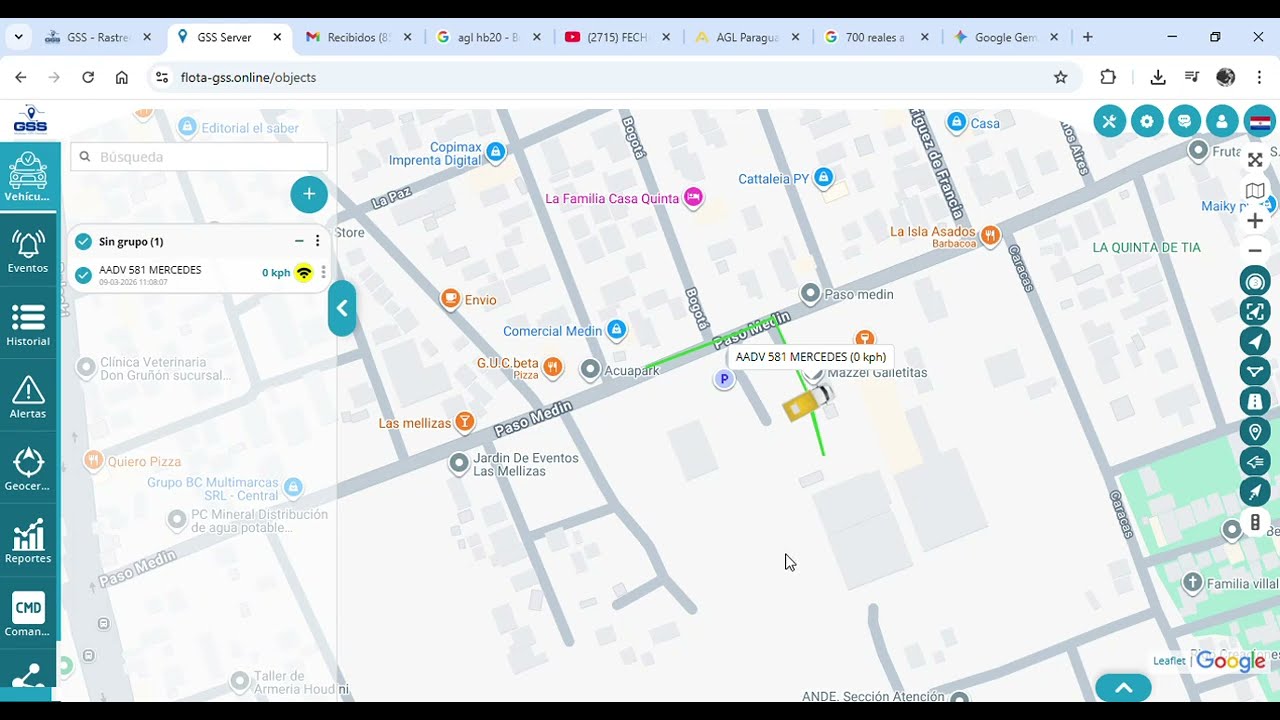1280x720 pixels.
Task: Expand the bottom panel up-chevron
Action: (x=1123, y=688)
